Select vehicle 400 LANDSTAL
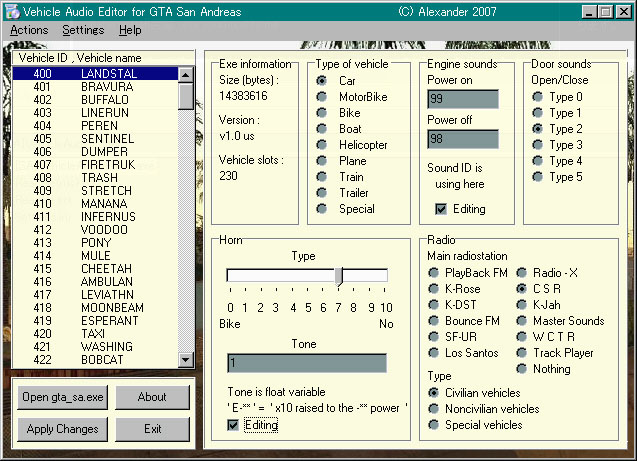 tap(95, 74)
